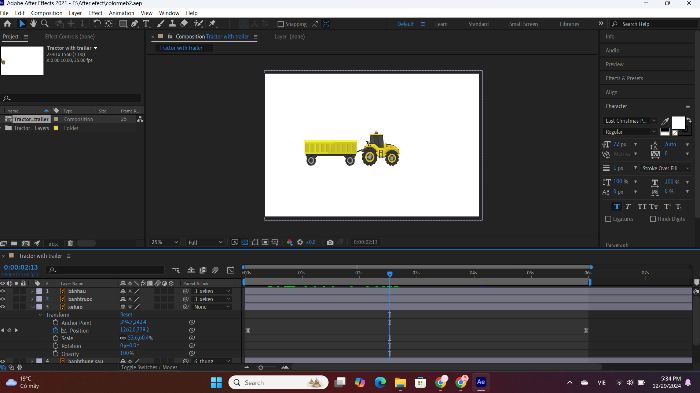
Task: Select the Pen tool
Action: click(134, 24)
